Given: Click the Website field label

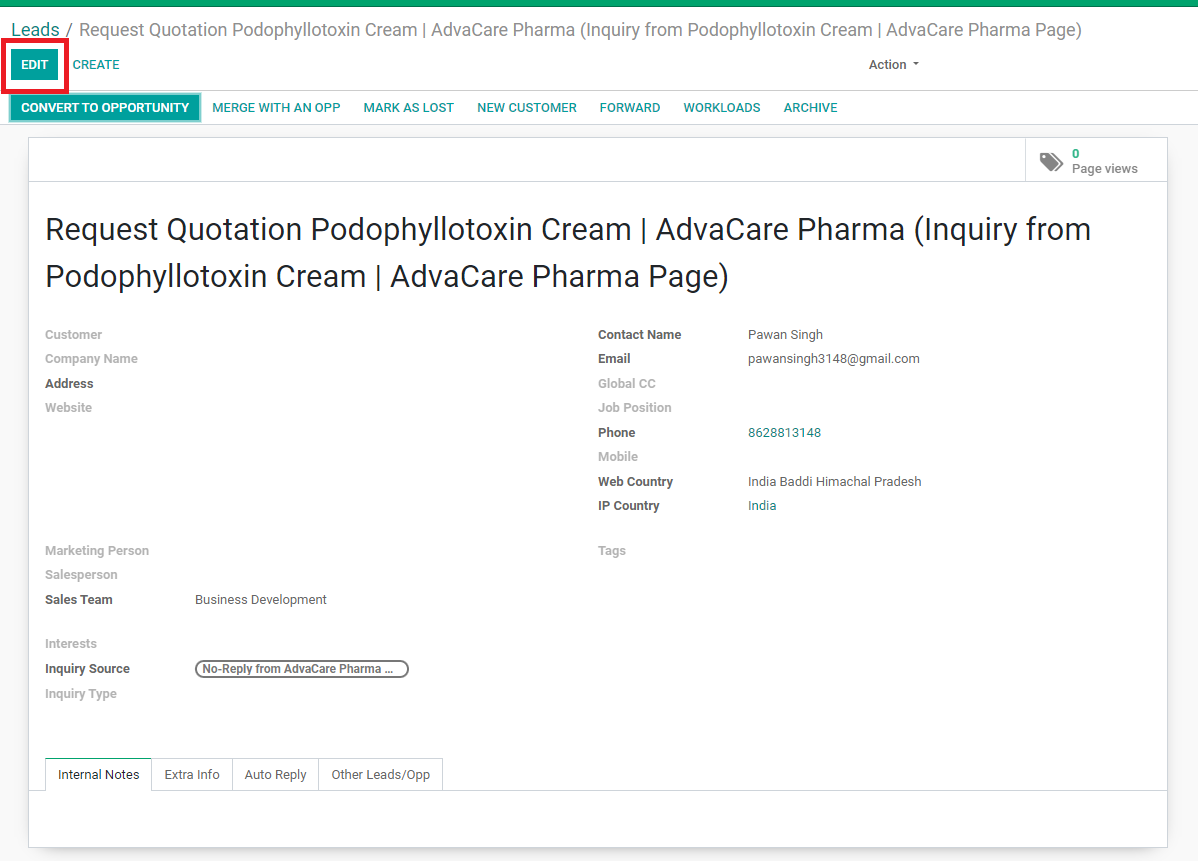Looking at the screenshot, I should pyautogui.click(x=68, y=408).
